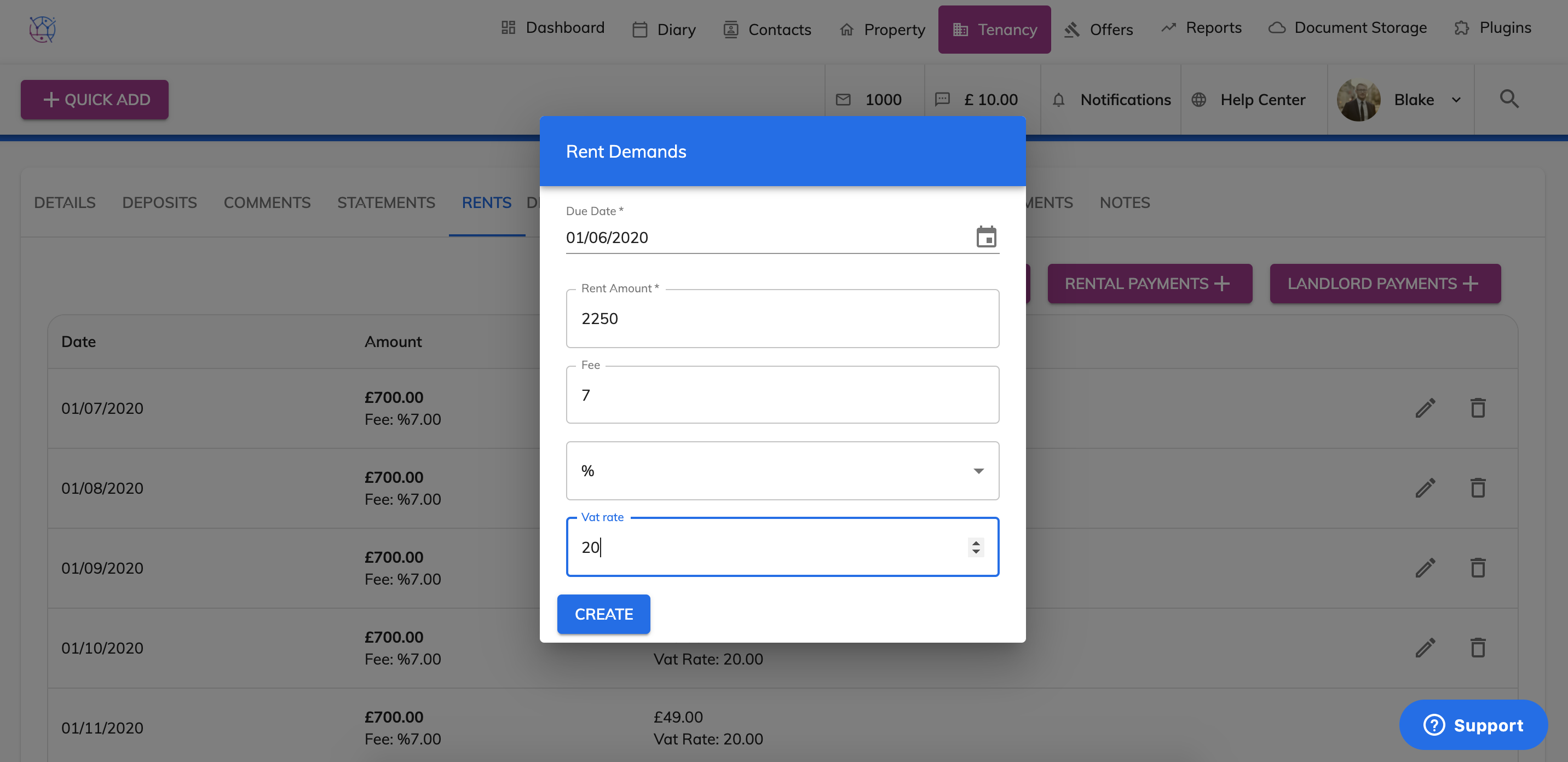Open the Reports menu

tap(1201, 28)
